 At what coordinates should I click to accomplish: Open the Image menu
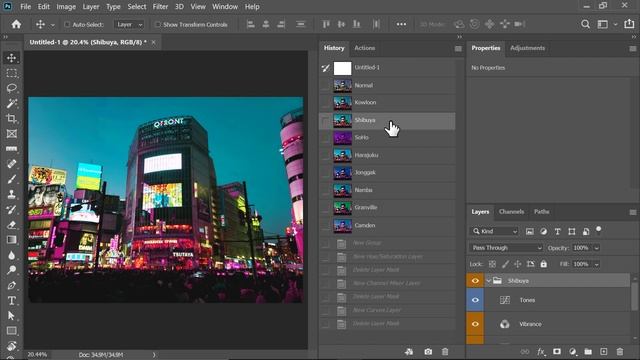[66, 7]
